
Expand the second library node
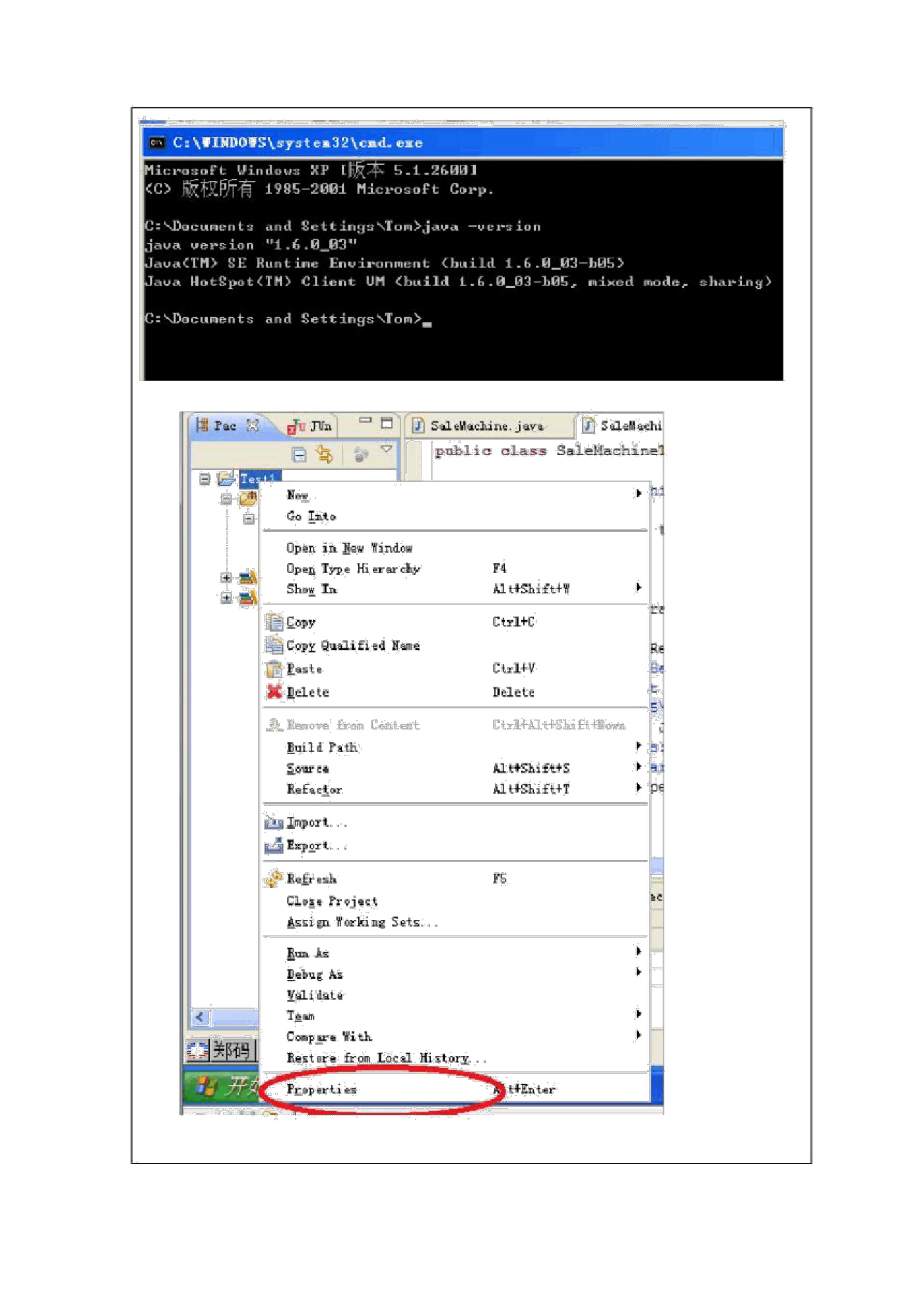pyautogui.click(x=226, y=598)
